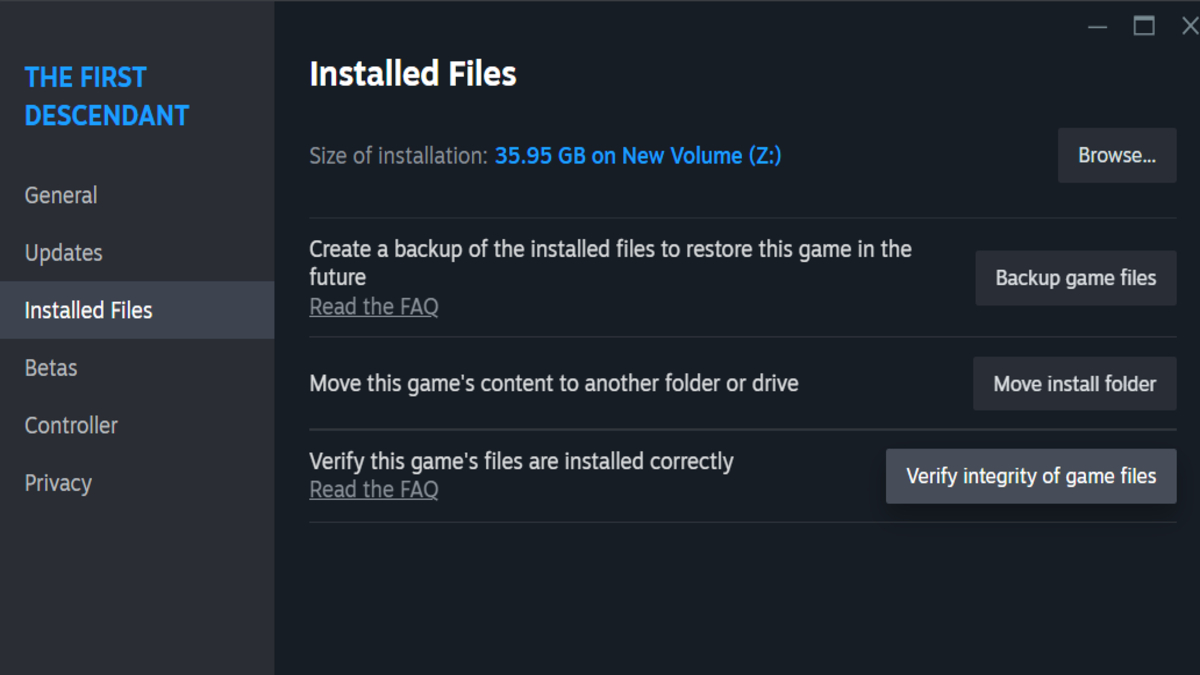The height and width of the screenshot is (675, 1200).
Task: Open the General settings tab
Action: [x=61, y=195]
